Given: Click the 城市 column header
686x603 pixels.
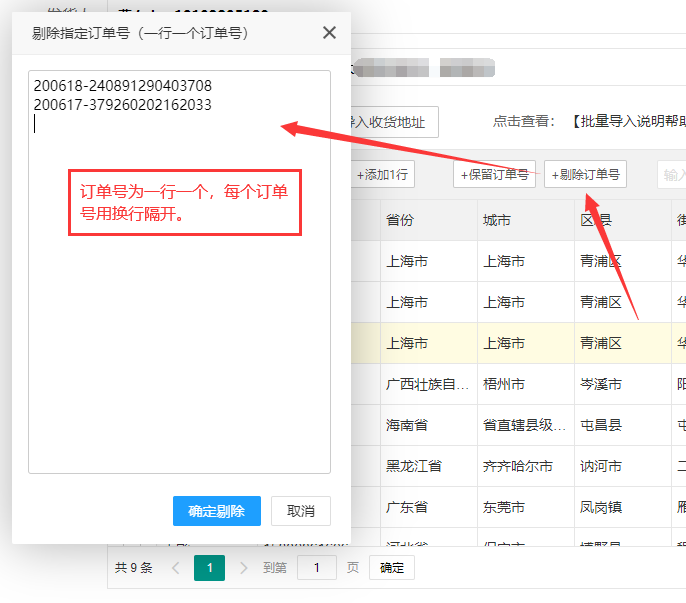Looking at the screenshot, I should click(x=497, y=221).
